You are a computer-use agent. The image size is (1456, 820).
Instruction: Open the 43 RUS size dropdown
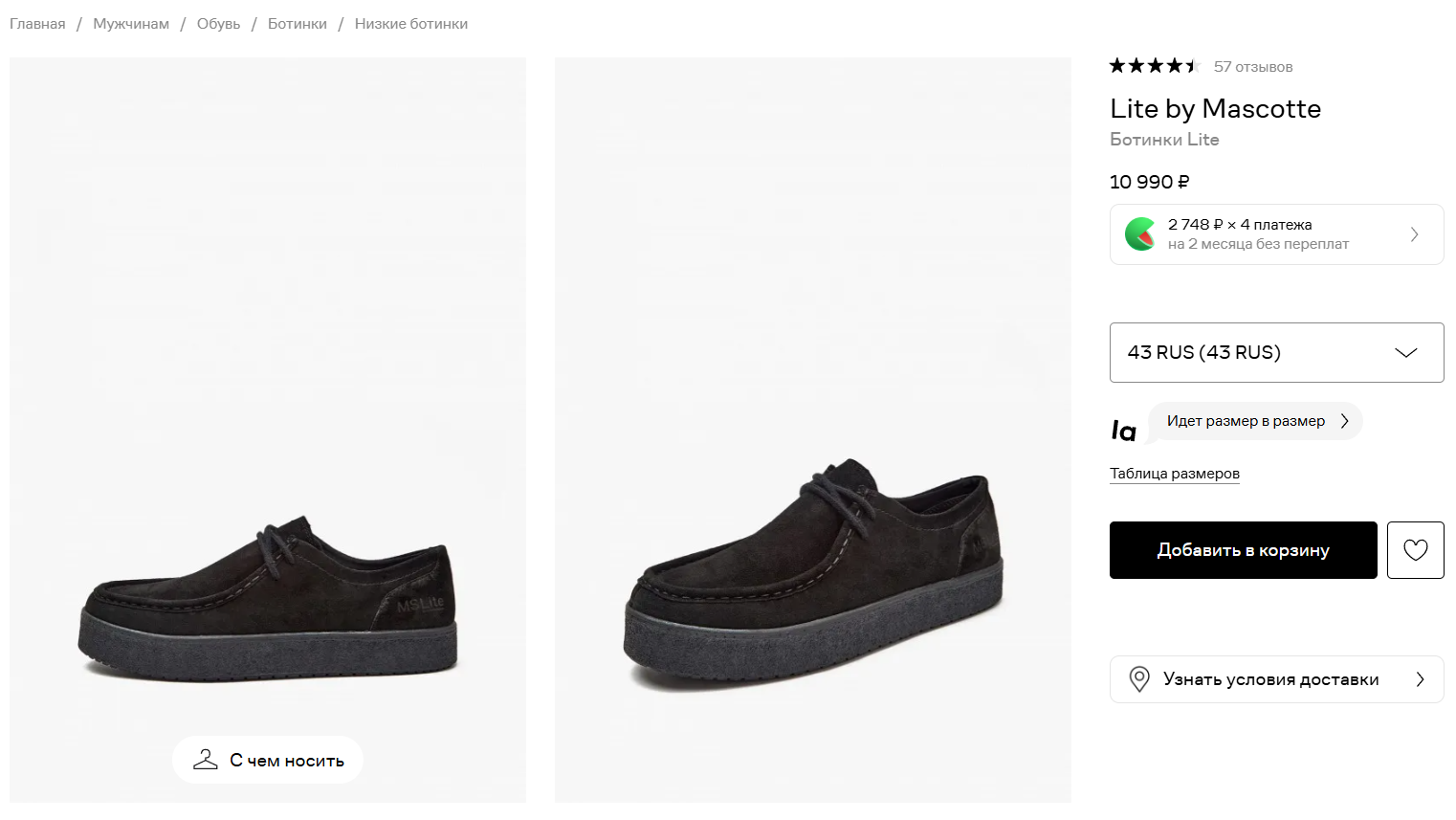pyautogui.click(x=1276, y=353)
